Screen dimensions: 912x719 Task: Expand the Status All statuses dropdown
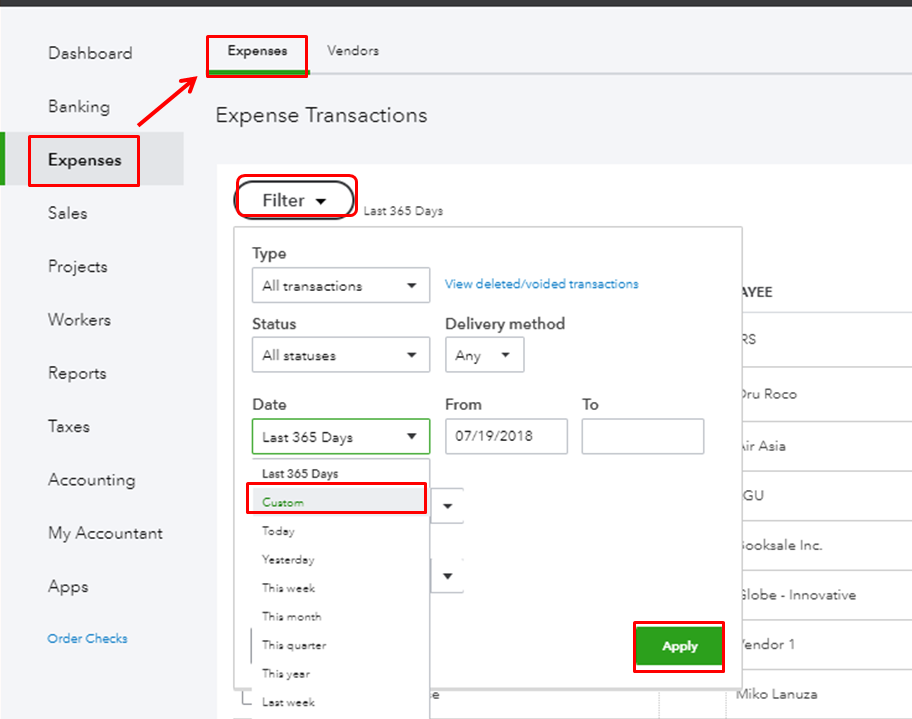point(340,355)
